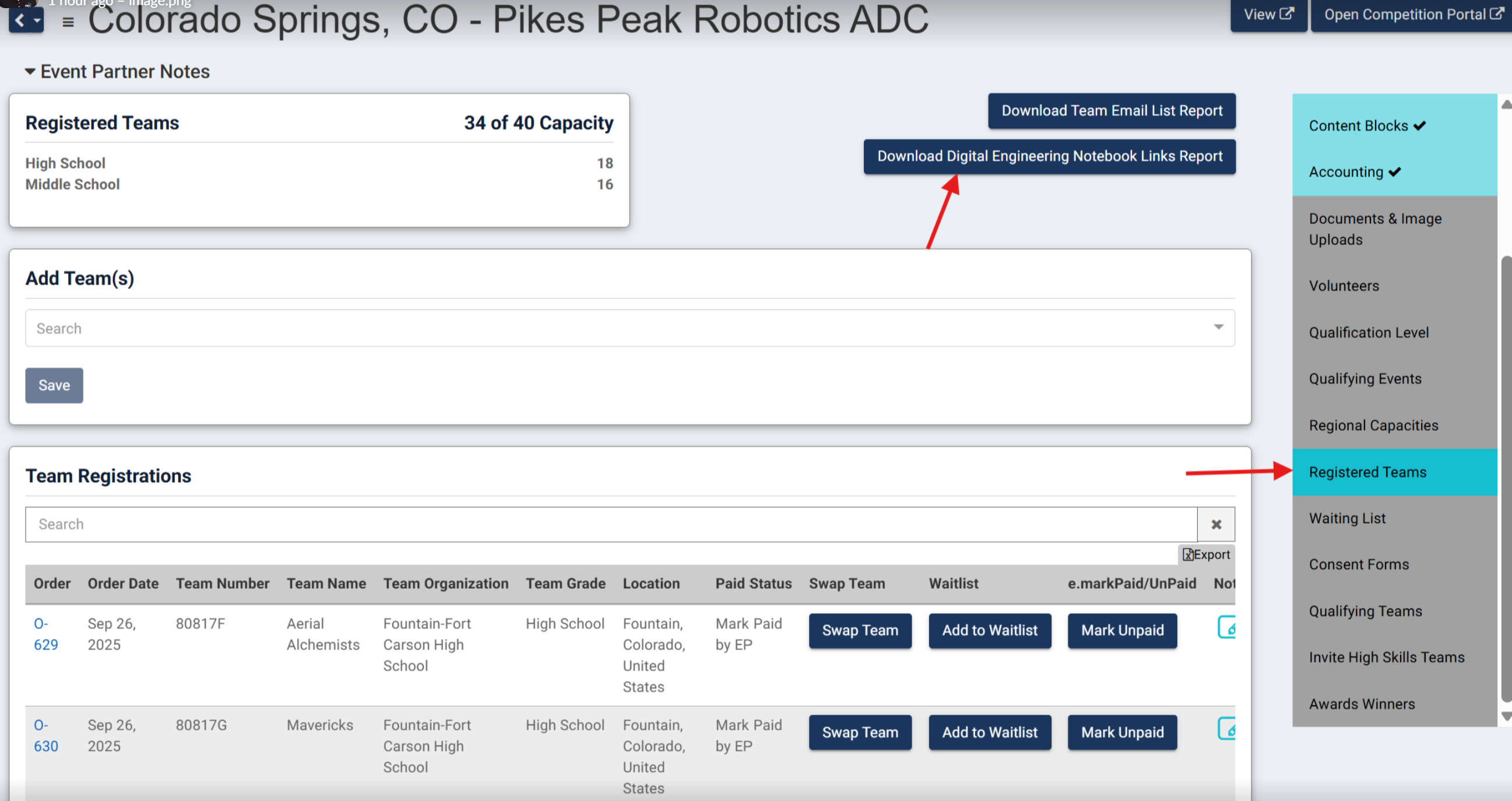Viewport: 1512px width, 801px height.
Task: Select Accounting in sidebar
Action: (x=1395, y=172)
